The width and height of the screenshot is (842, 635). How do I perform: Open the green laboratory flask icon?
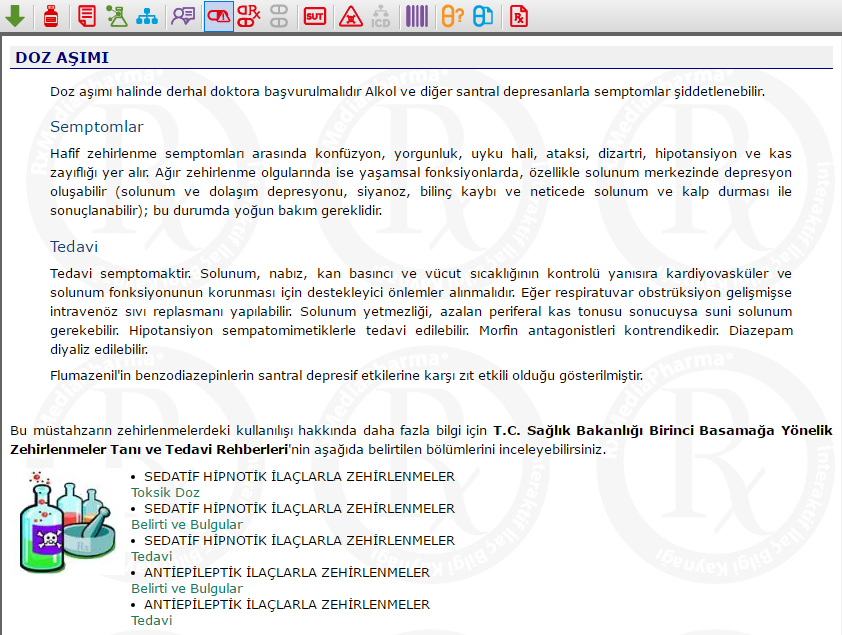117,16
